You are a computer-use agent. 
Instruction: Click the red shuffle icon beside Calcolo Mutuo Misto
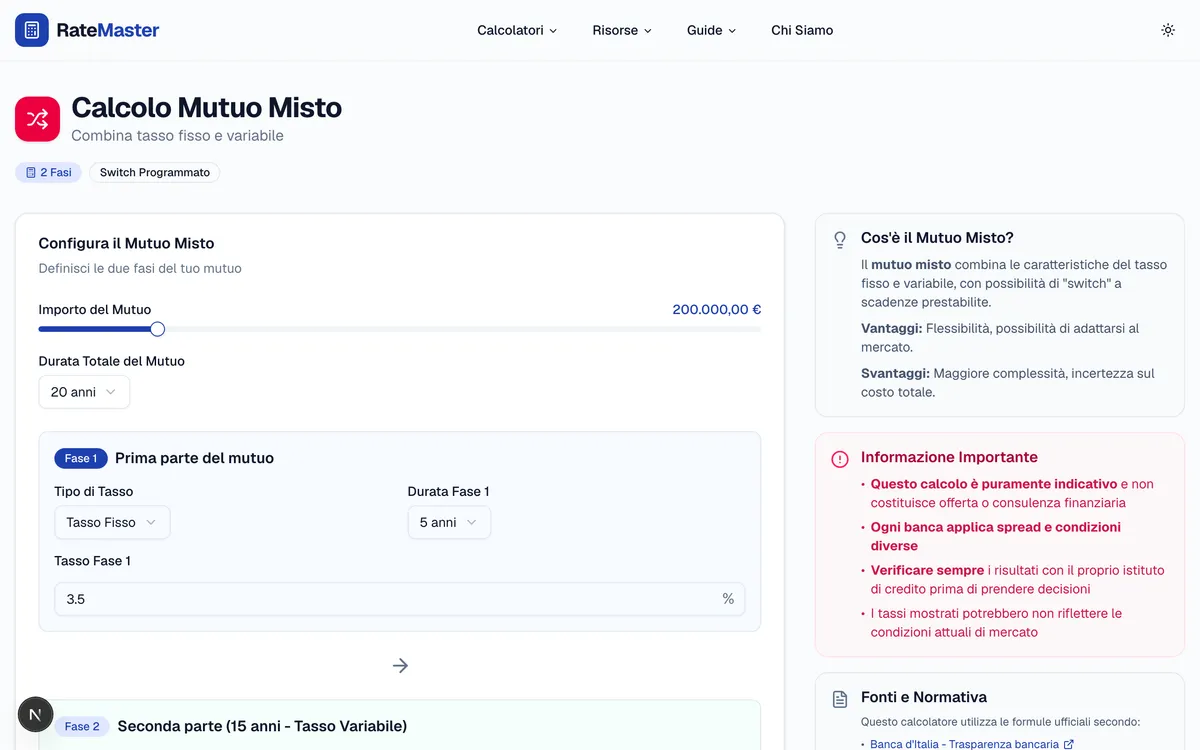click(x=38, y=120)
